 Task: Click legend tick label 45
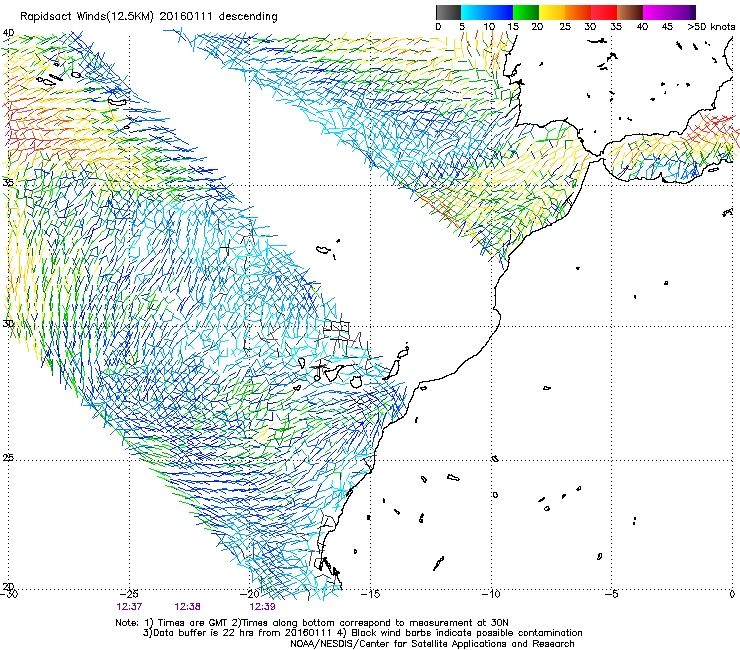click(x=667, y=27)
